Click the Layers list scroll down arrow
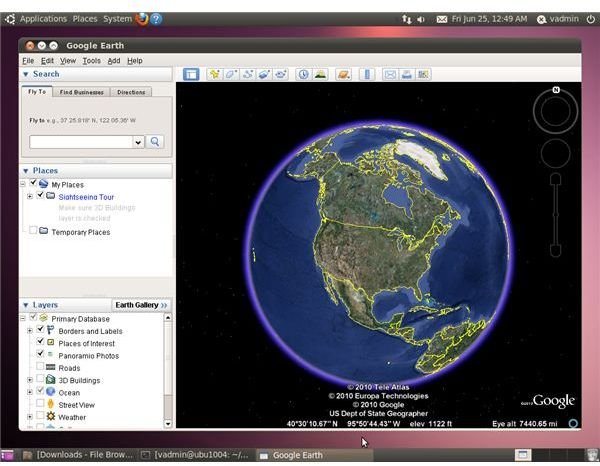 pos(168,424)
